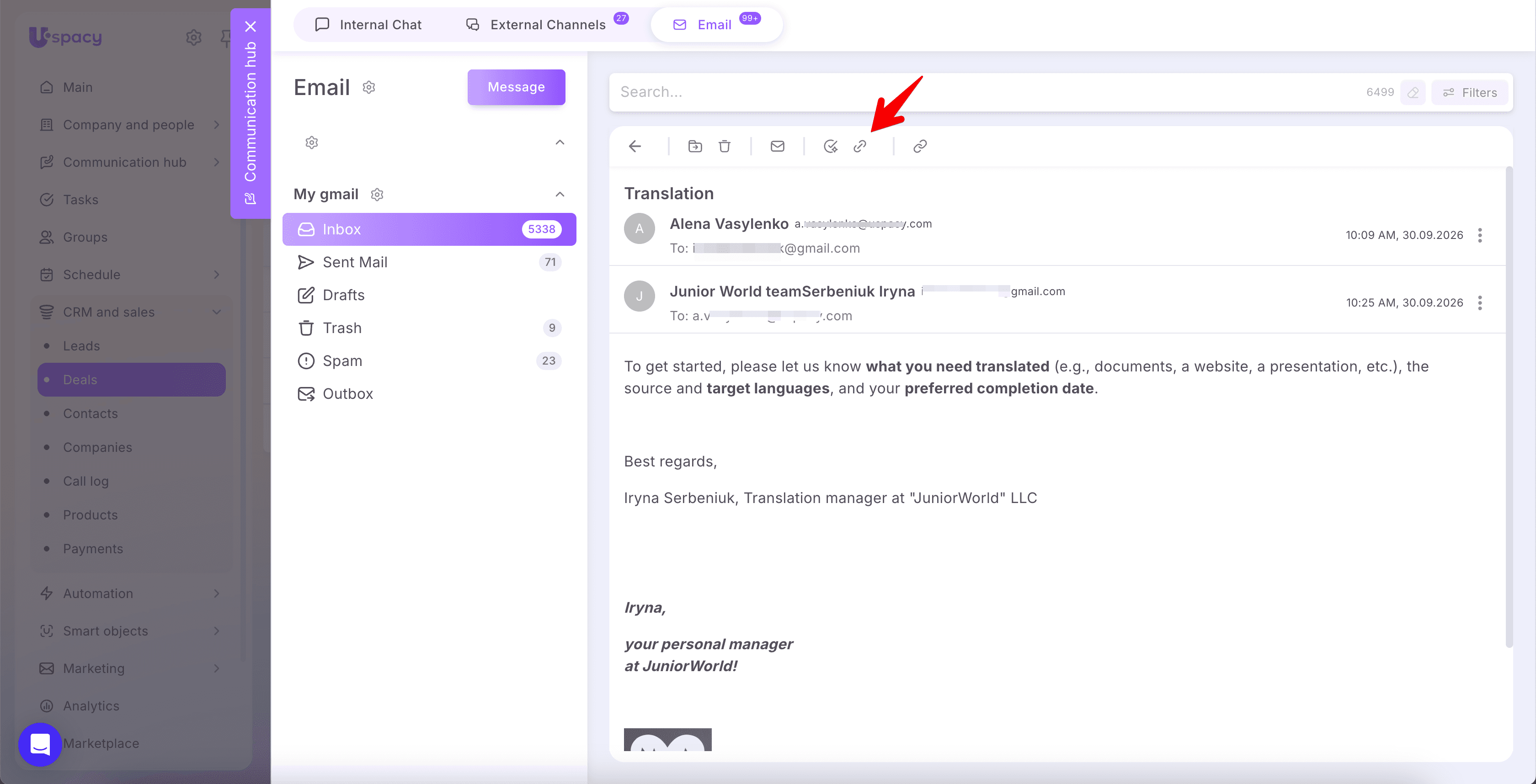Image resolution: width=1536 pixels, height=784 pixels.
Task: Open the Spam folder
Action: click(x=429, y=360)
